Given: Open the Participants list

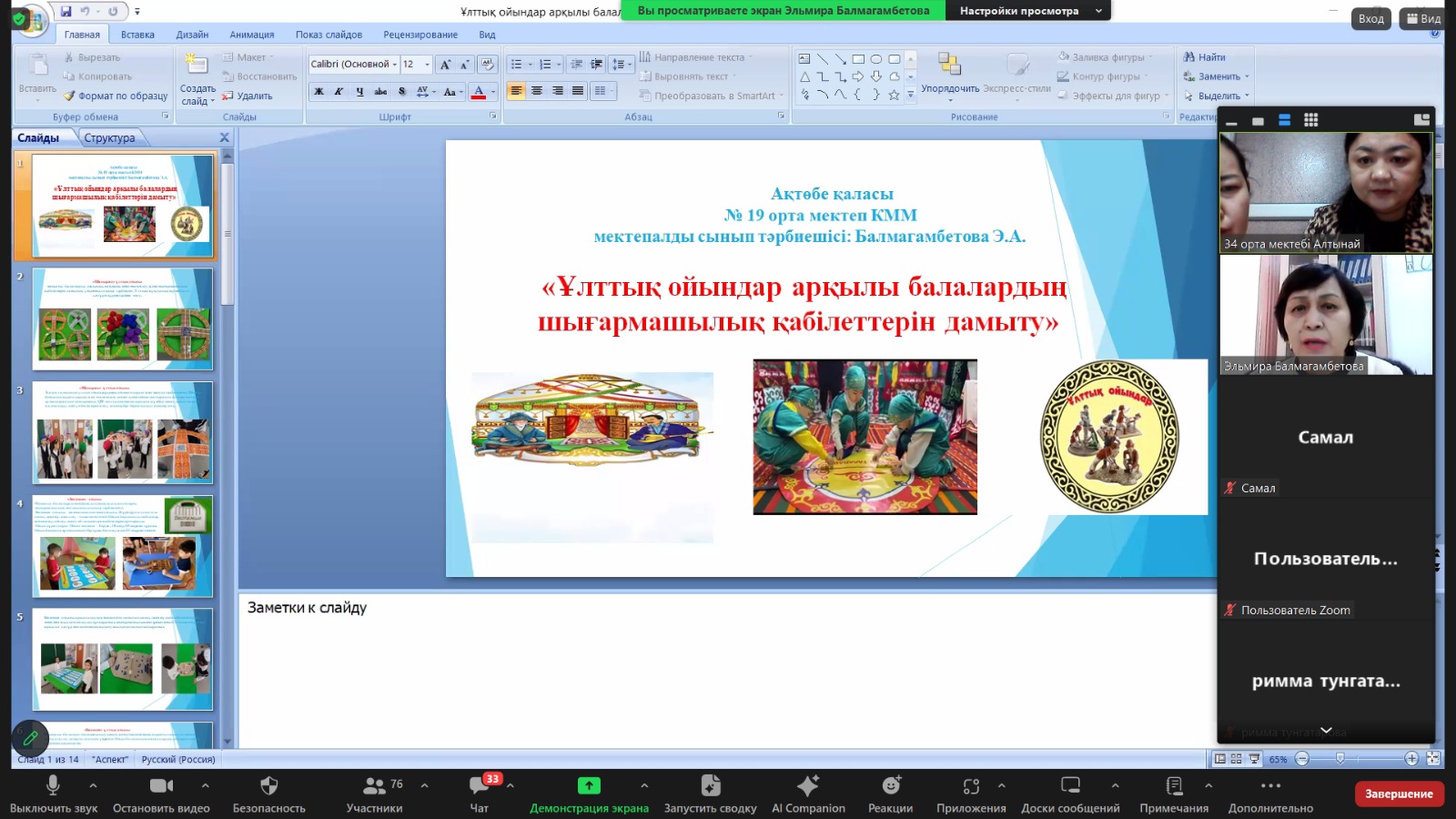Looking at the screenshot, I should pos(374,786).
